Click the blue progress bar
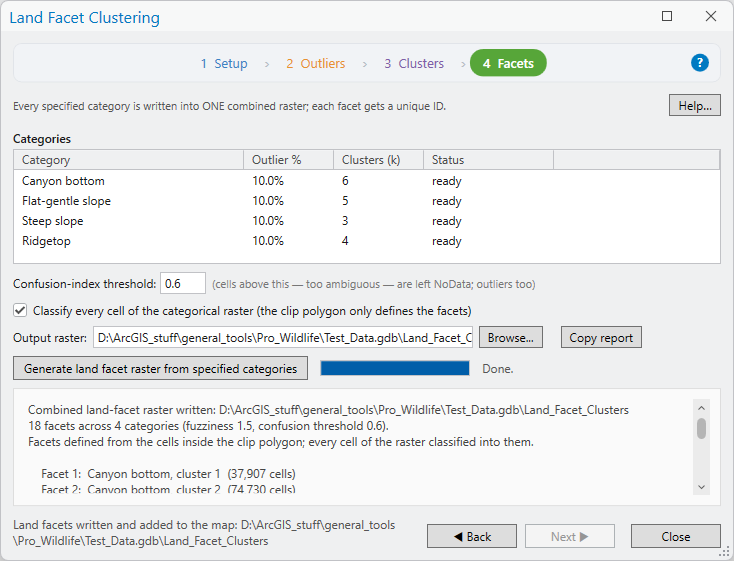Screen dimensions: 734x561 [395, 369]
